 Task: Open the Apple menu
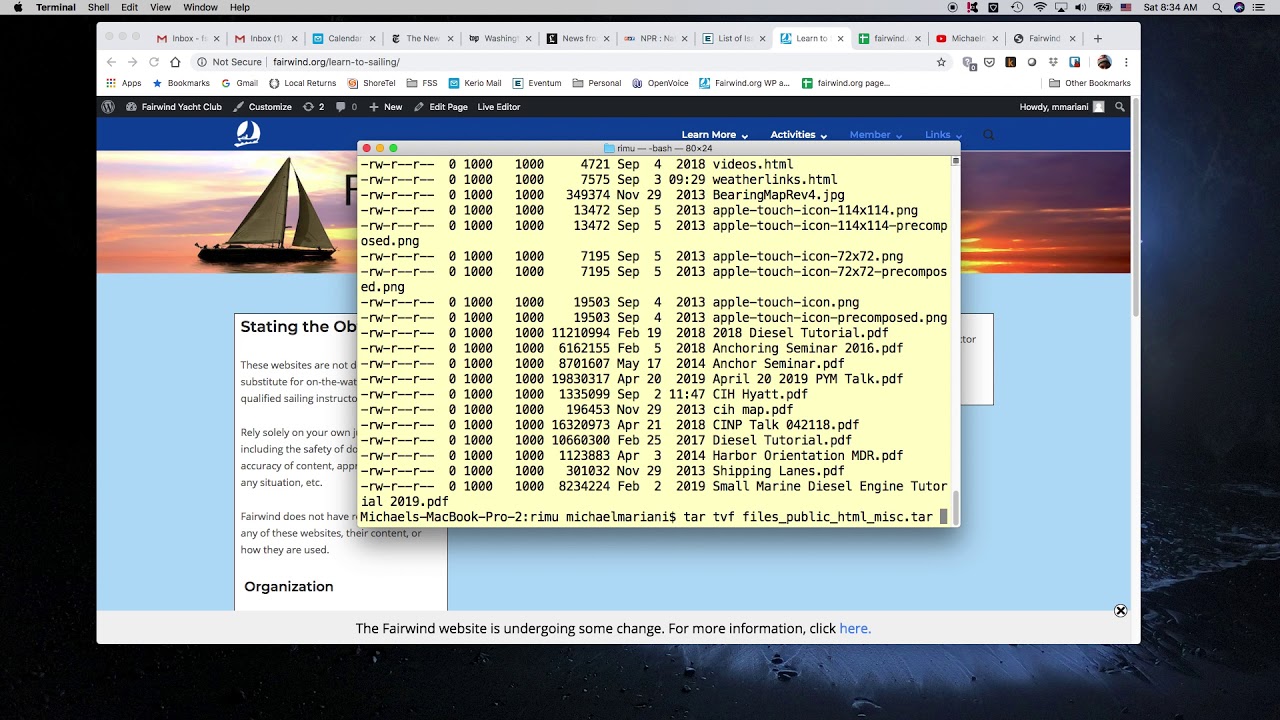[x=17, y=7]
